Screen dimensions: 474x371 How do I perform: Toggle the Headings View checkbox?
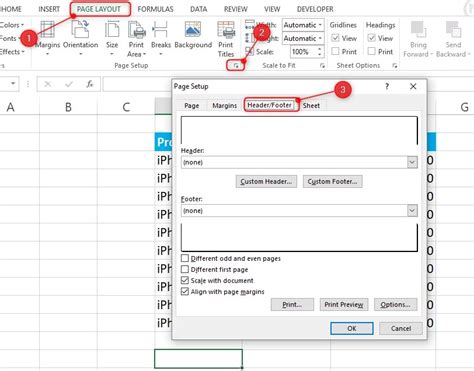click(x=371, y=38)
